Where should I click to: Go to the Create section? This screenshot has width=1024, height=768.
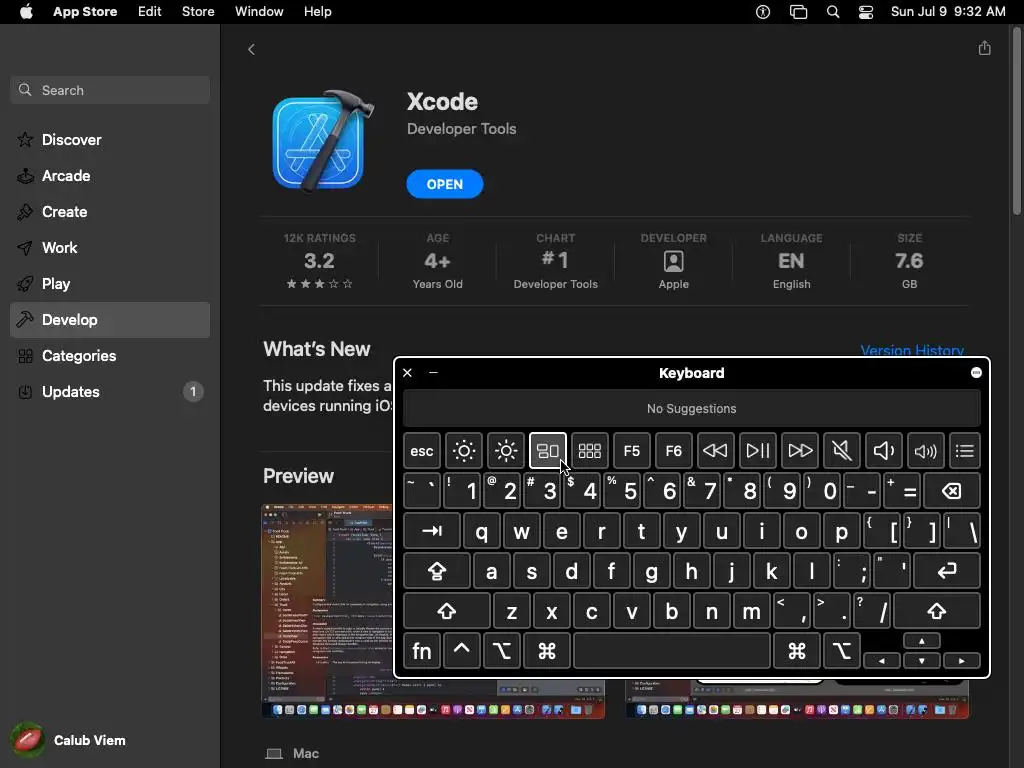110,212
